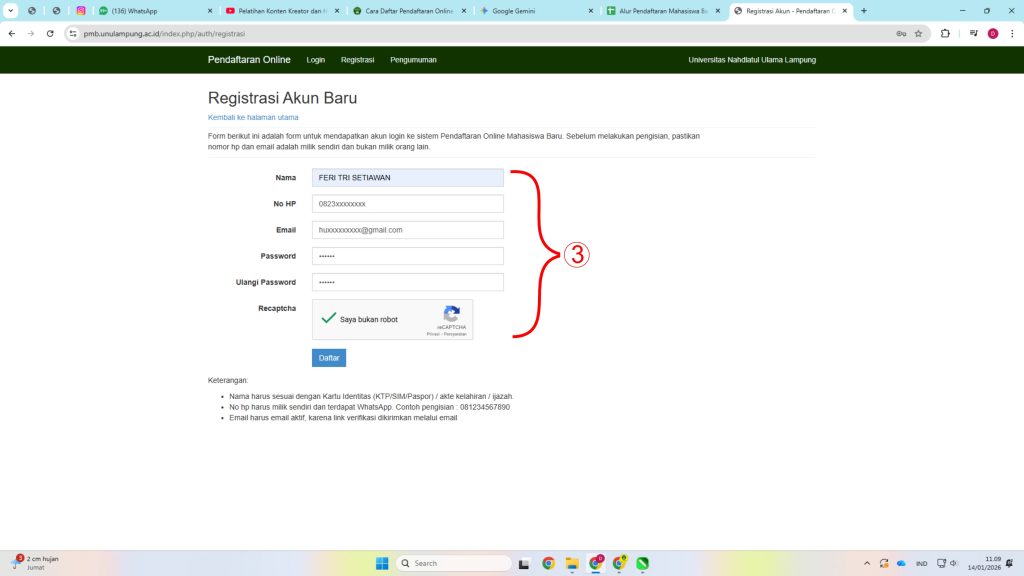Click the Daftar button
Viewport: 1024px width, 576px height.
328,358
